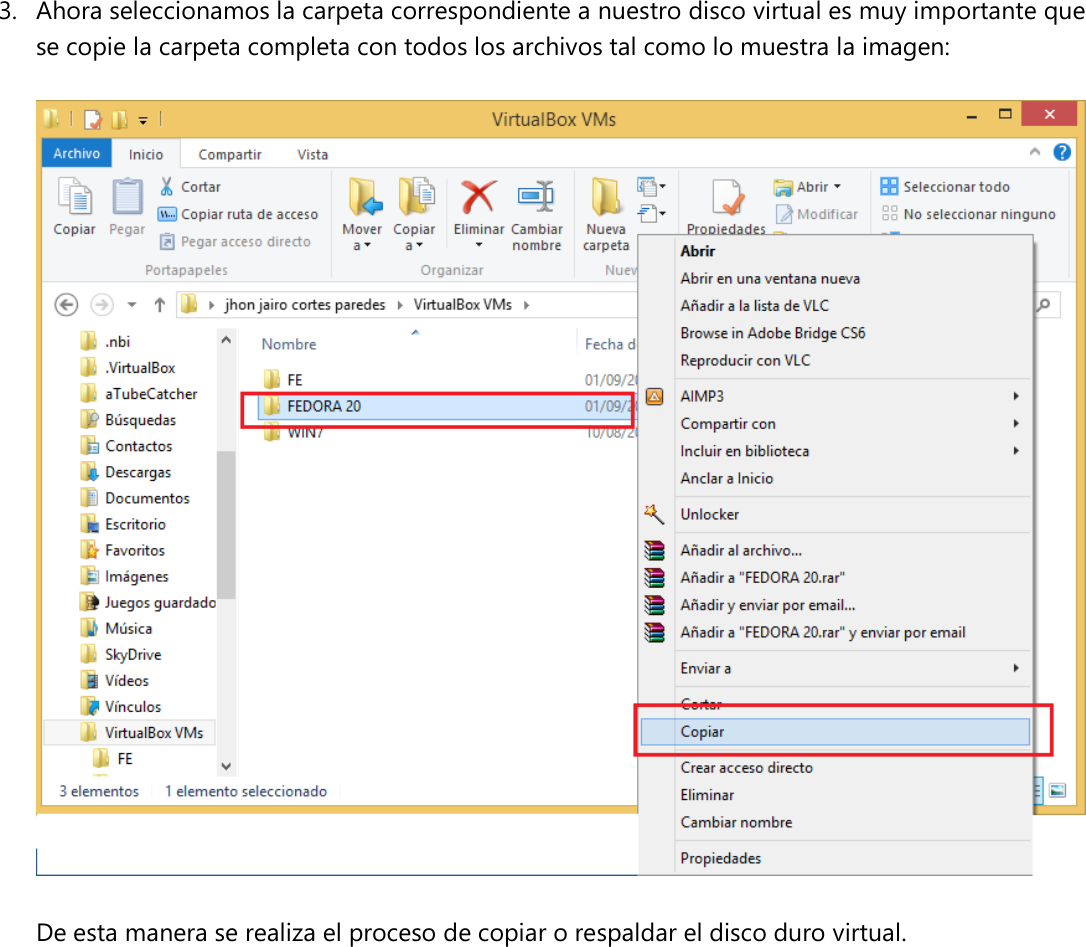Click the red Eliminar X icon
1086x947 pixels.
coord(479,197)
